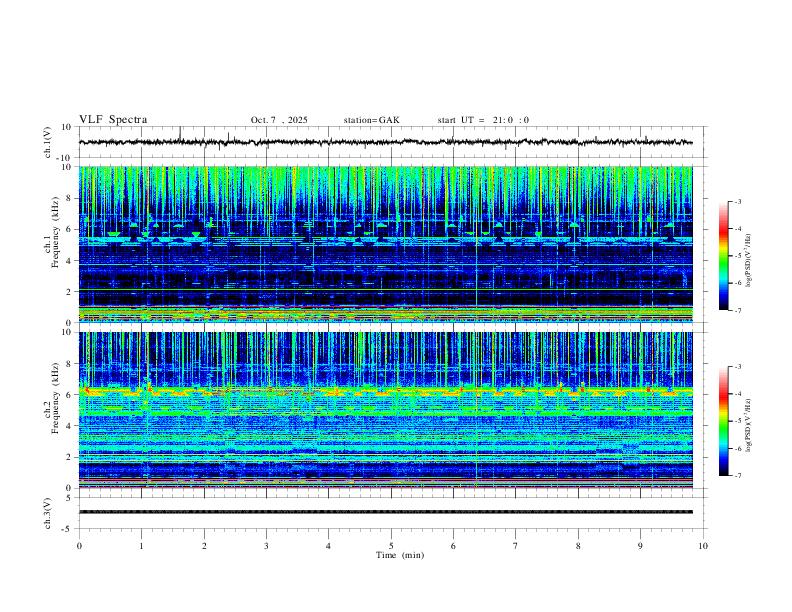Click the ch.1 "Frequency (kHz)" axis label
Viewport: 792px width, 612px height.
tap(55, 233)
